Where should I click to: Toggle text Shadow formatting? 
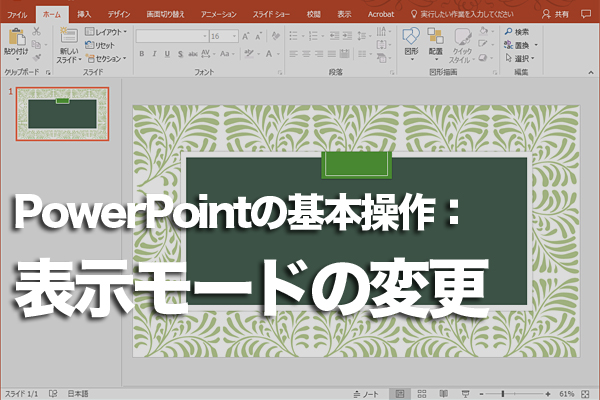tap(180, 54)
